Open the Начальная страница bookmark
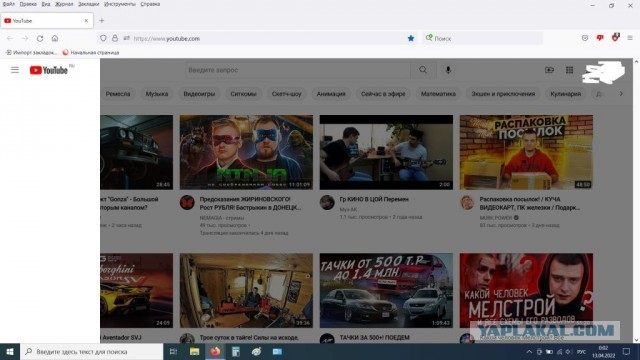The width and height of the screenshot is (640, 360). point(91,52)
